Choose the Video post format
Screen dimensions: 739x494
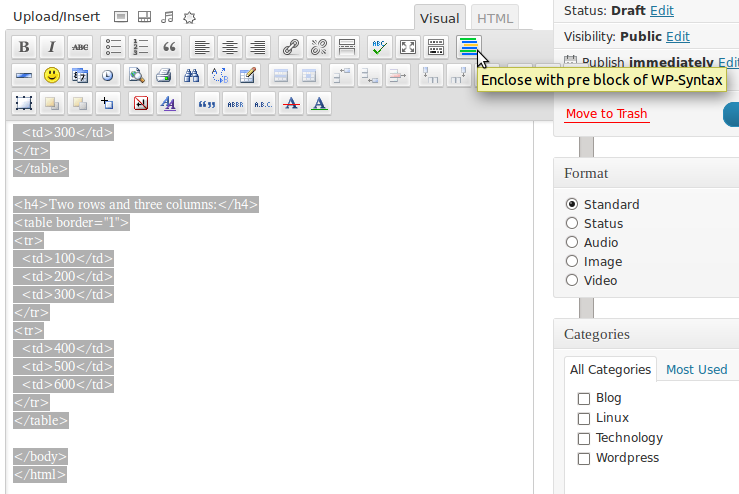(x=572, y=280)
